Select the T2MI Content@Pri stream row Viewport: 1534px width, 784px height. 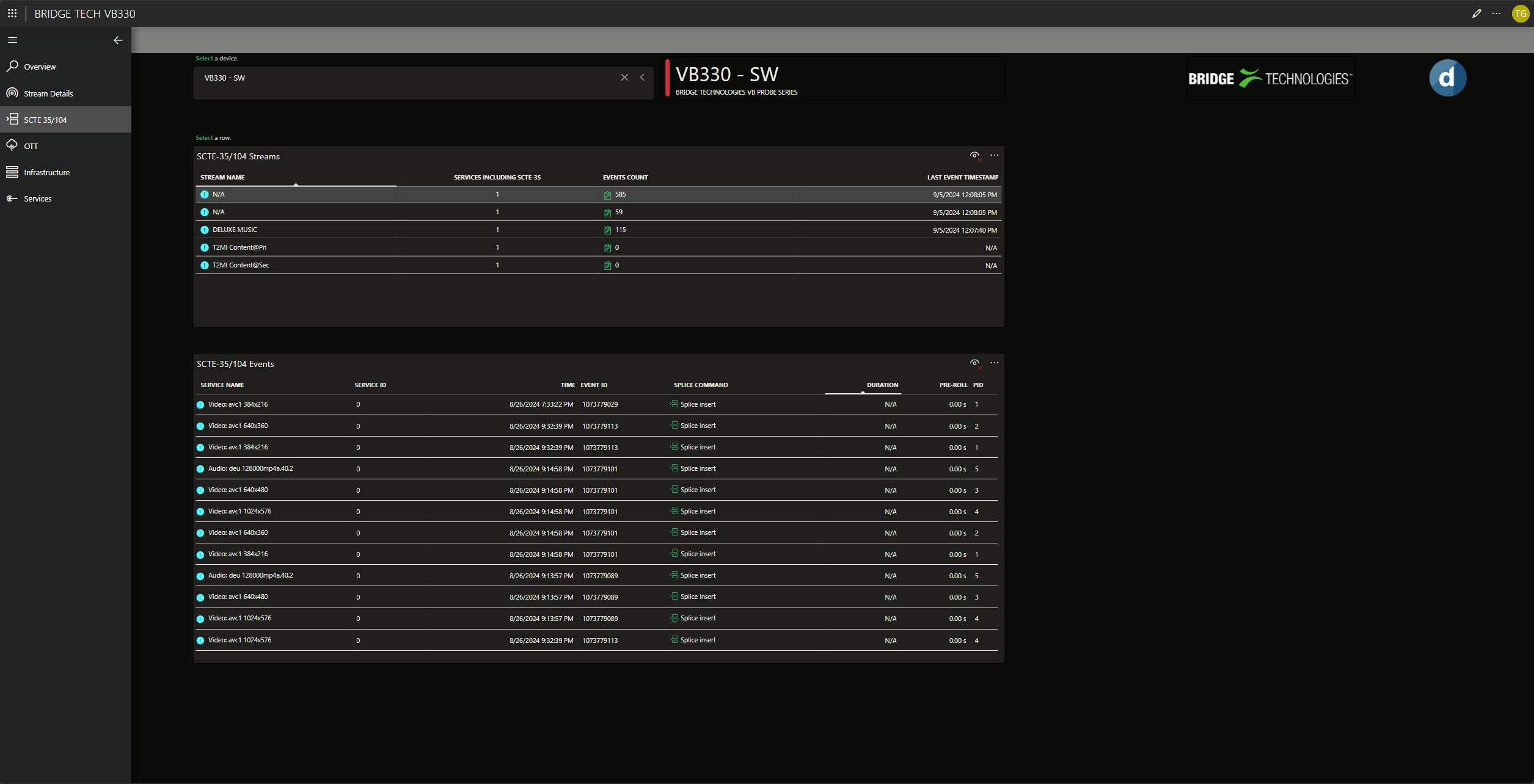click(x=598, y=247)
